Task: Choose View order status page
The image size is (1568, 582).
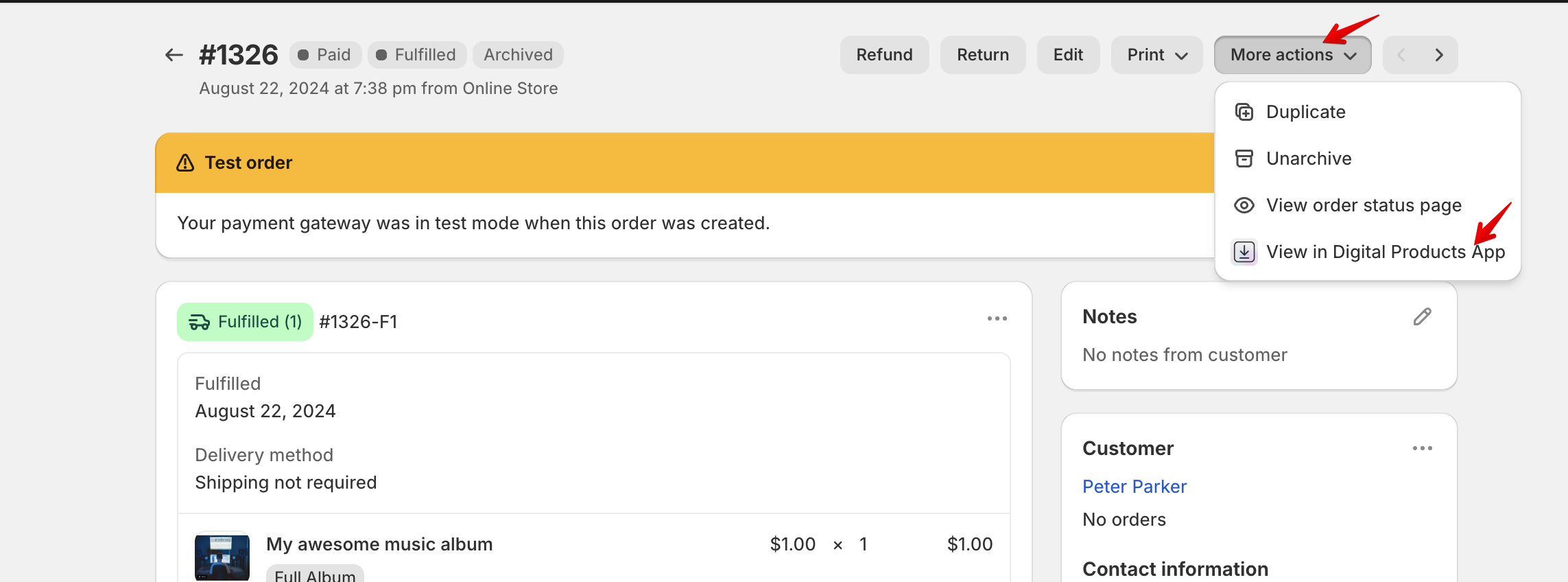Action: point(1364,205)
